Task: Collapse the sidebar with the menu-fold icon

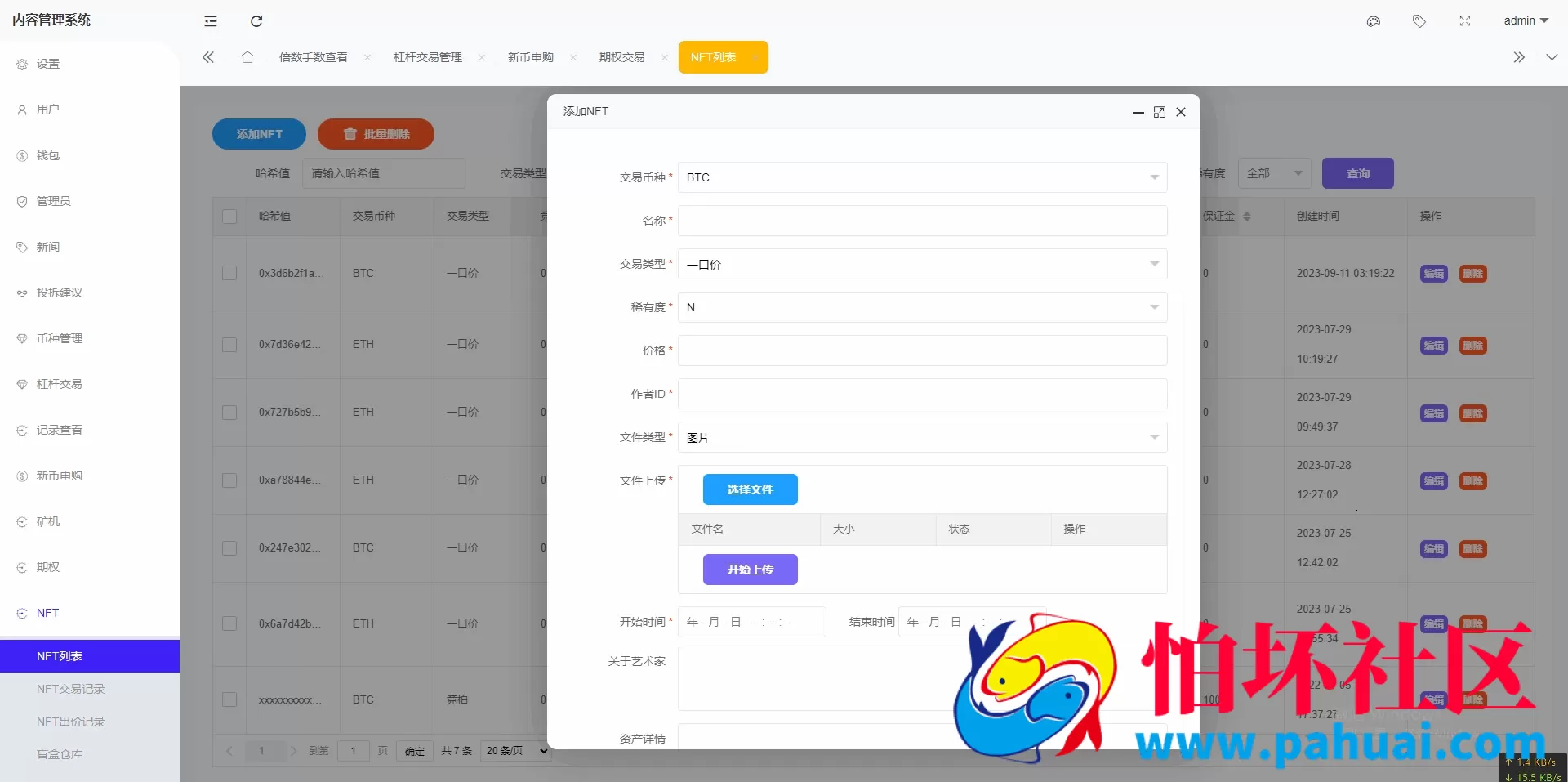Action: pyautogui.click(x=211, y=21)
